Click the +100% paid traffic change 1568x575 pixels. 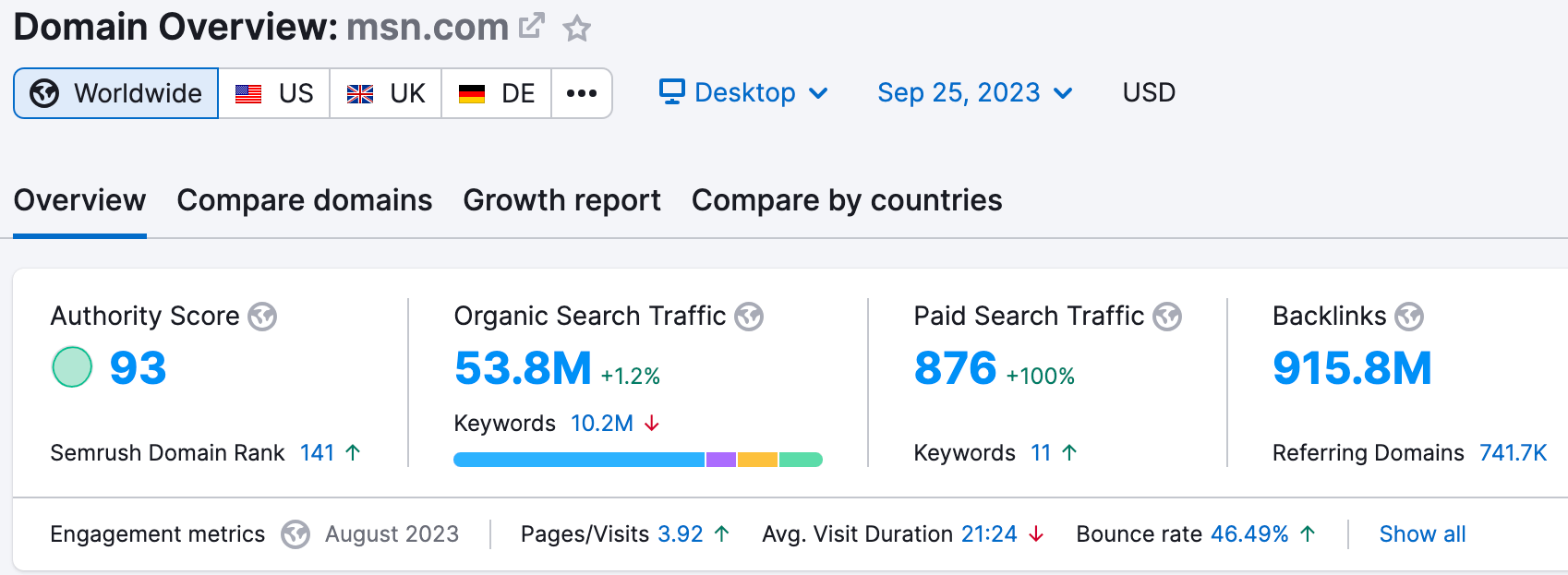(1041, 377)
